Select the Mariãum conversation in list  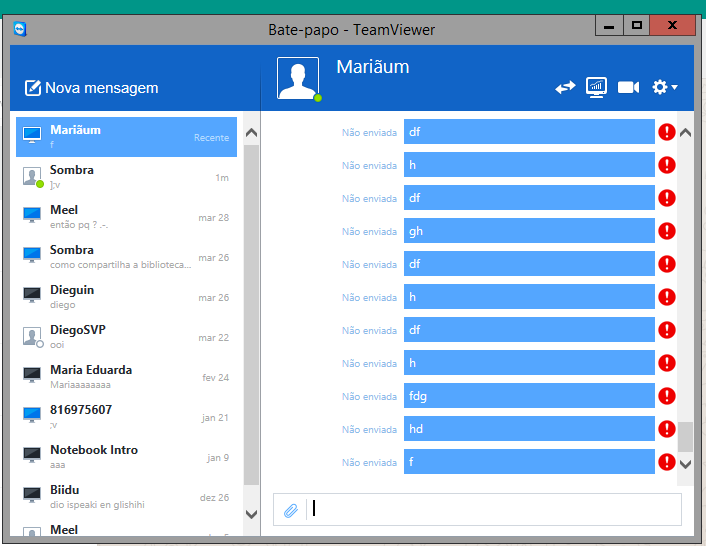point(127,137)
